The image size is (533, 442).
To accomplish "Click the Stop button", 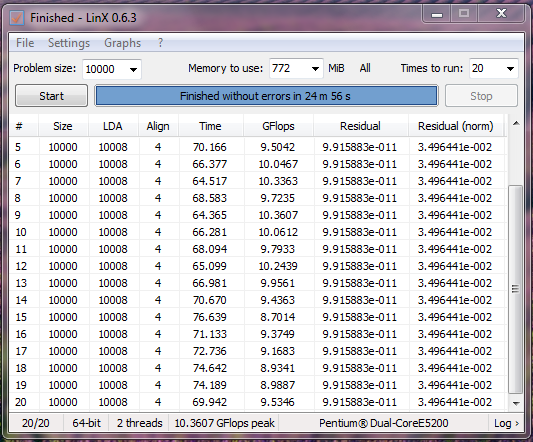I will point(481,96).
